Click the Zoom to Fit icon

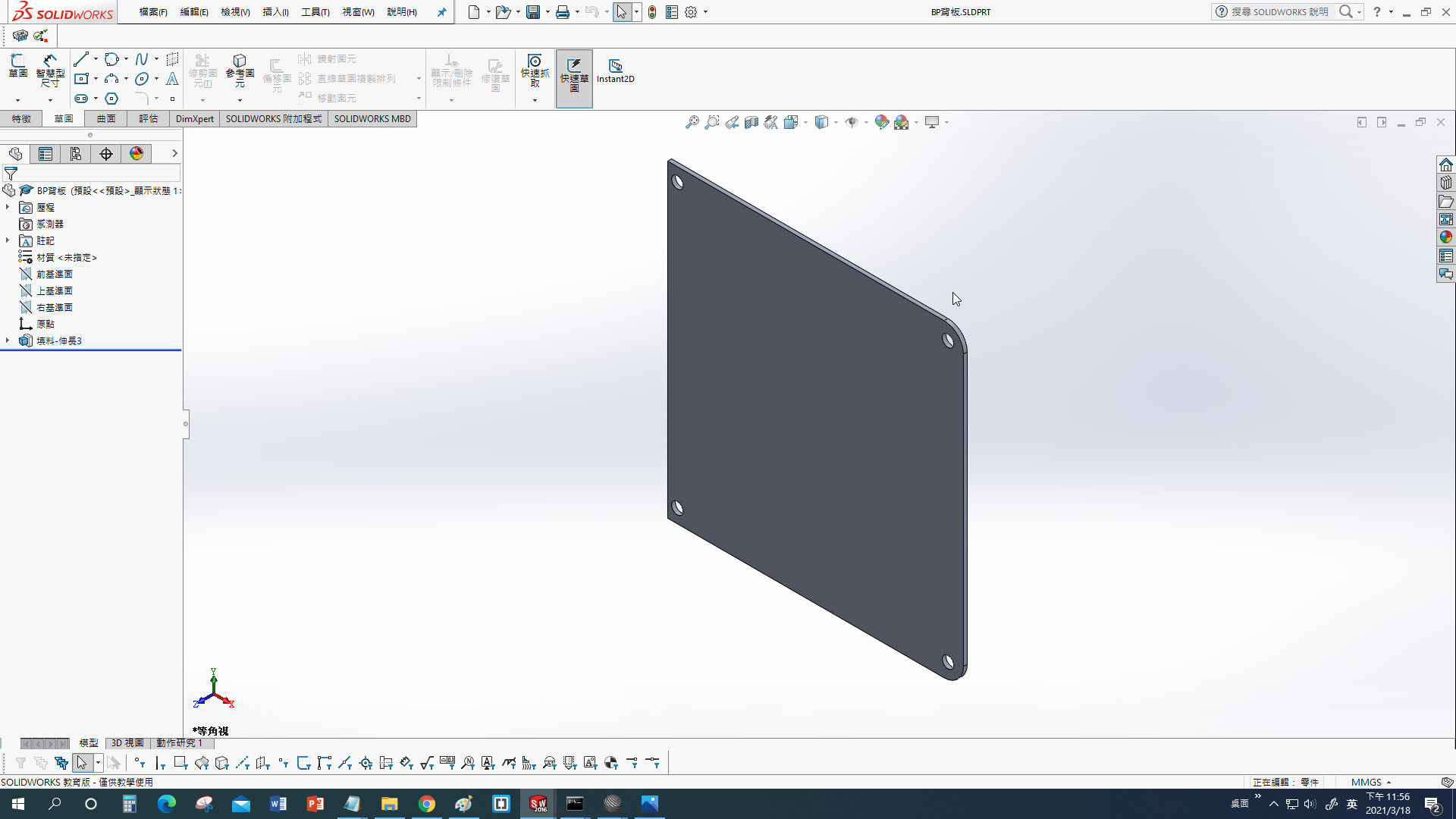(x=692, y=122)
